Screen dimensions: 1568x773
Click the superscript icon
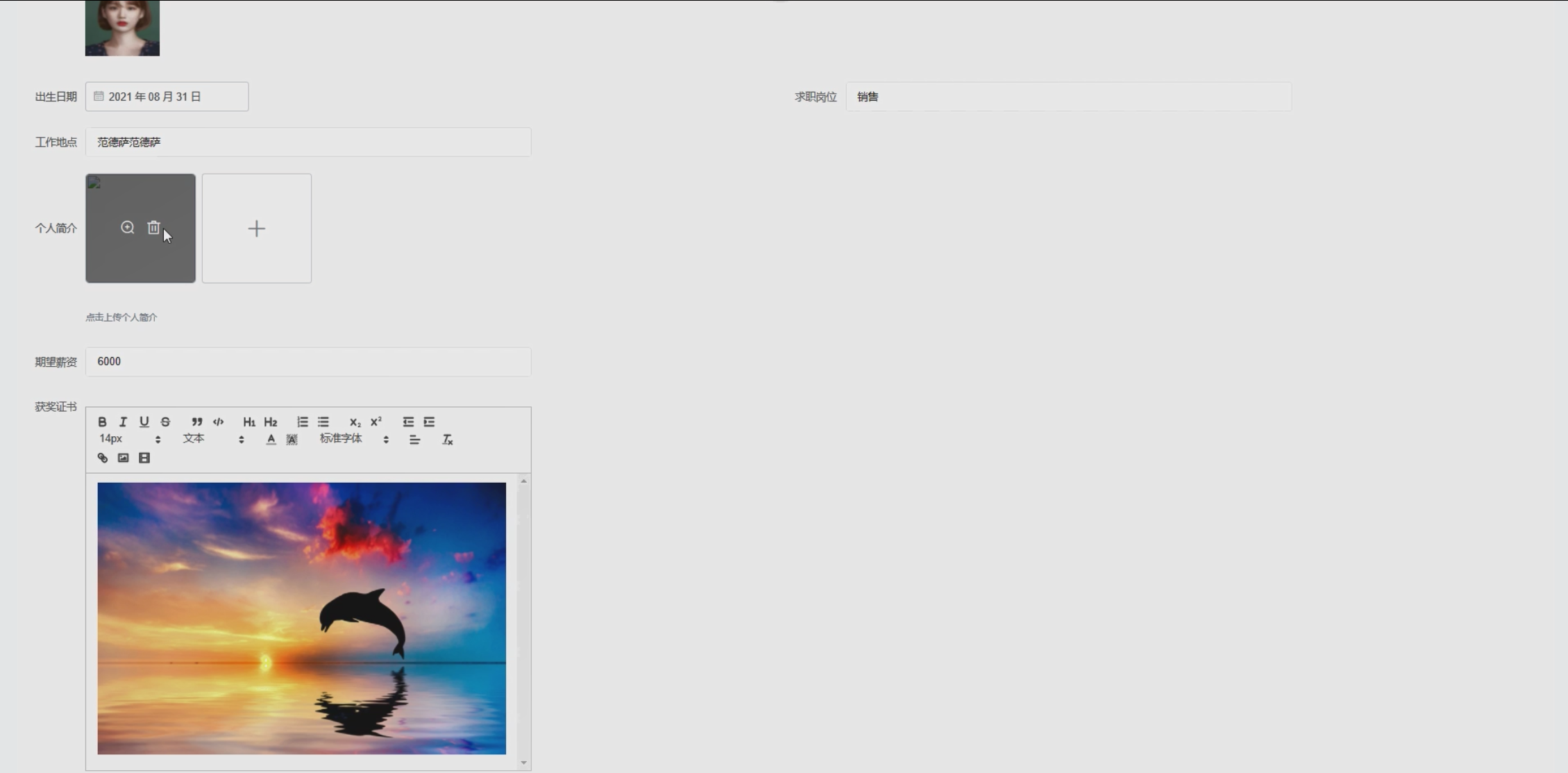point(376,422)
